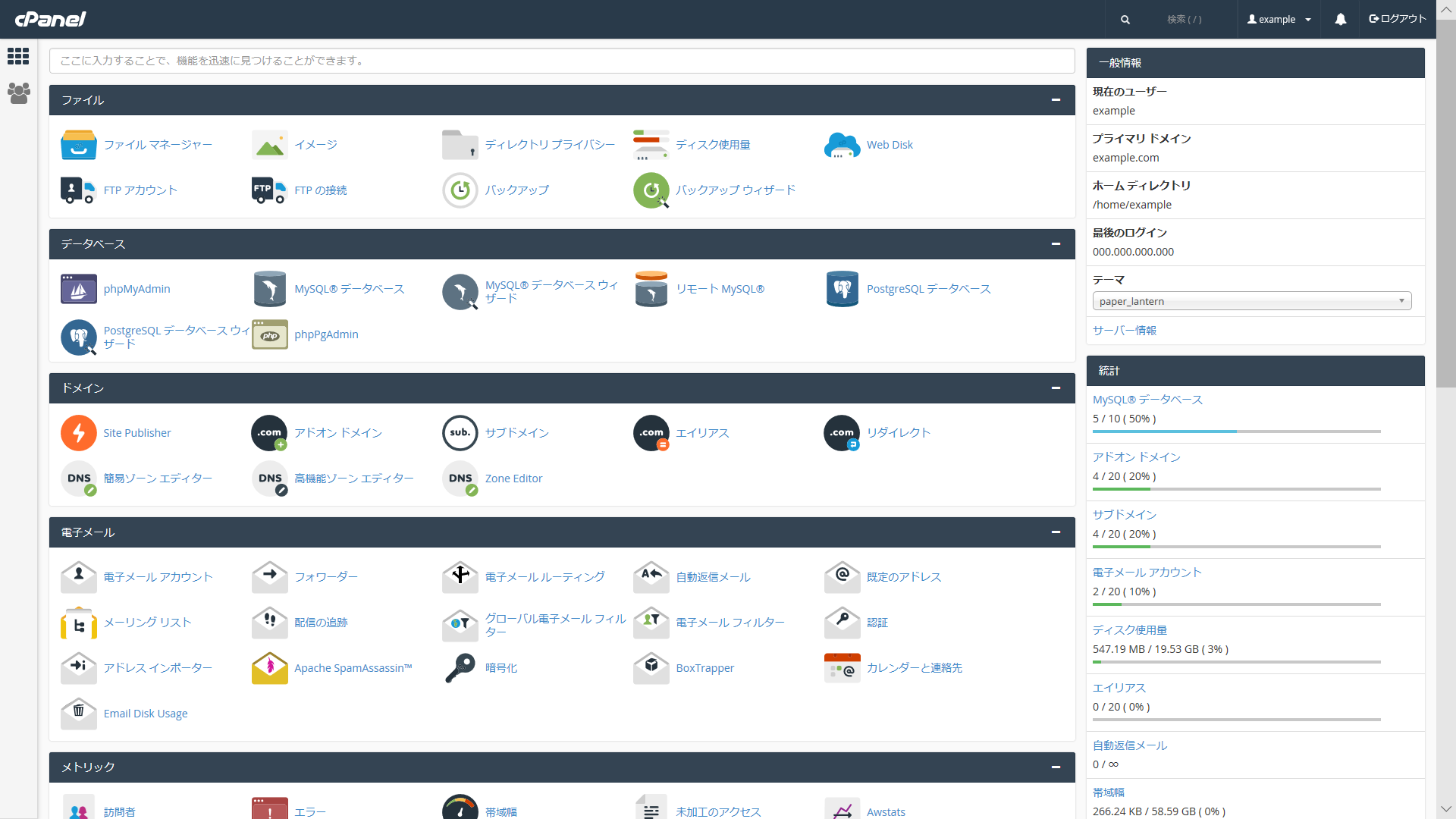The width and height of the screenshot is (1456, 819).
Task: Open the PostgreSQL データベース icon
Action: 842,289
